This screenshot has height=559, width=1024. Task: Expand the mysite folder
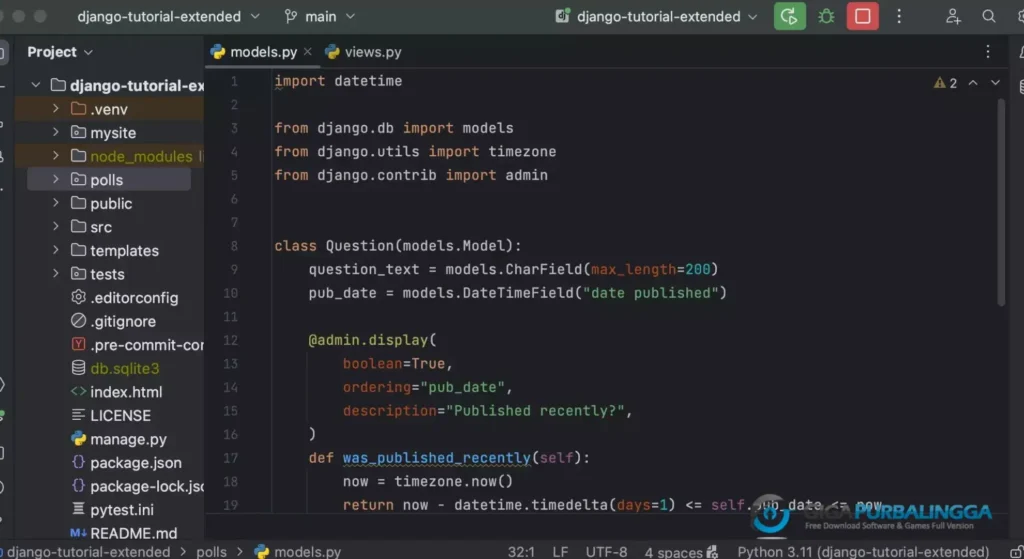[x=56, y=132]
